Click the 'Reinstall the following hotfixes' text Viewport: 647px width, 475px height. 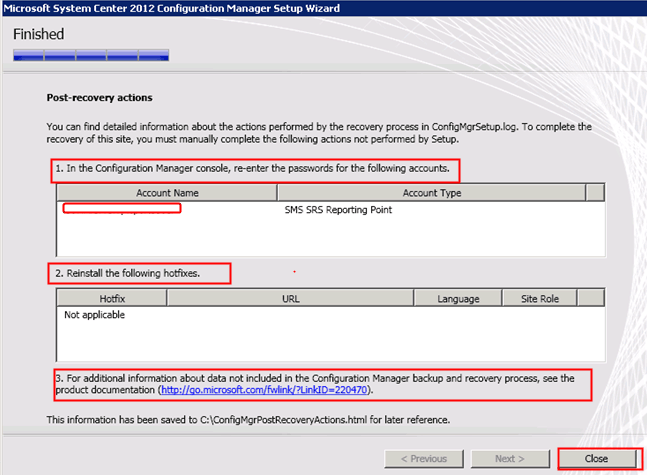(128, 273)
